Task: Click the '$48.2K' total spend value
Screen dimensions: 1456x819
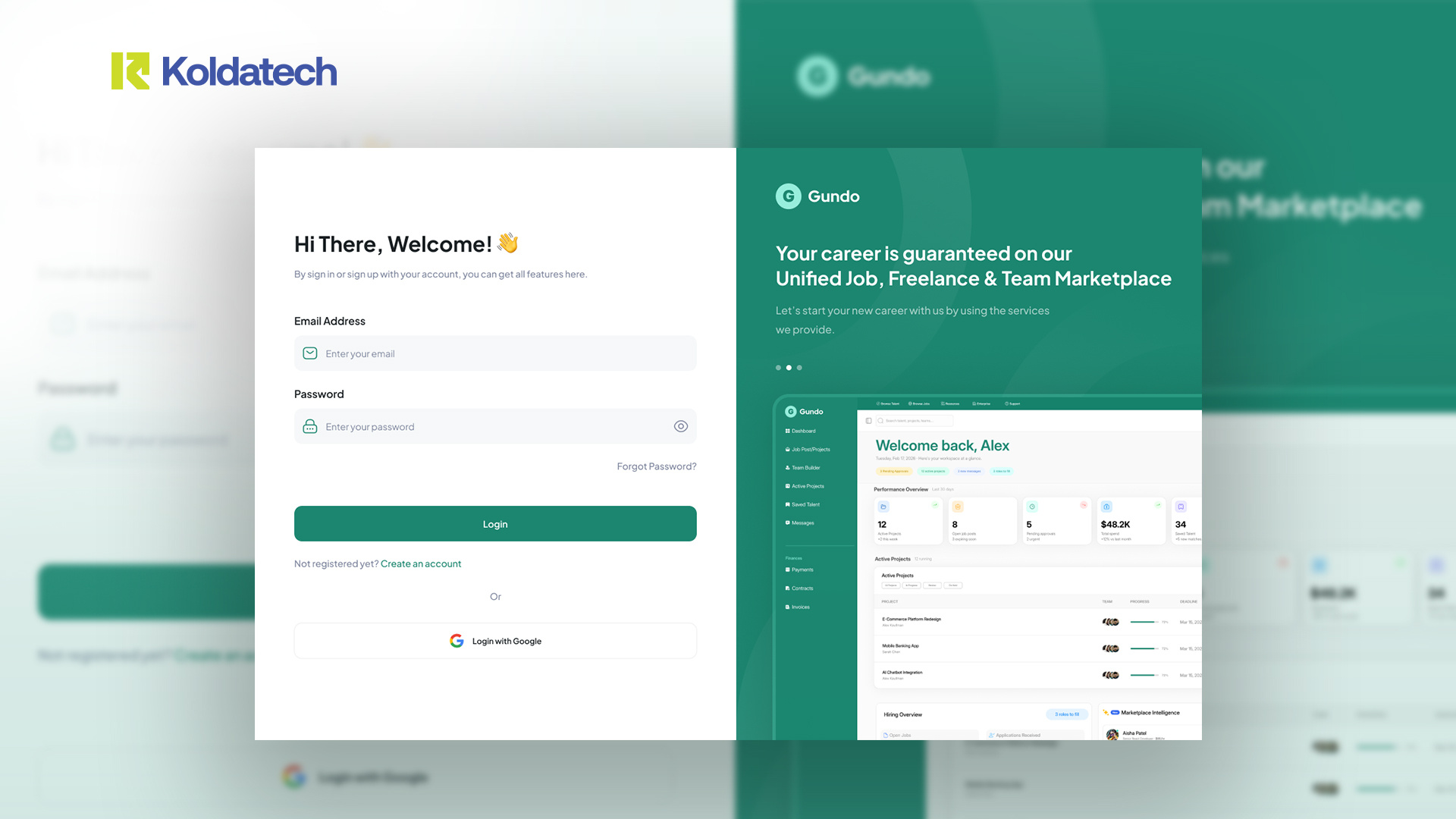Action: click(1116, 524)
